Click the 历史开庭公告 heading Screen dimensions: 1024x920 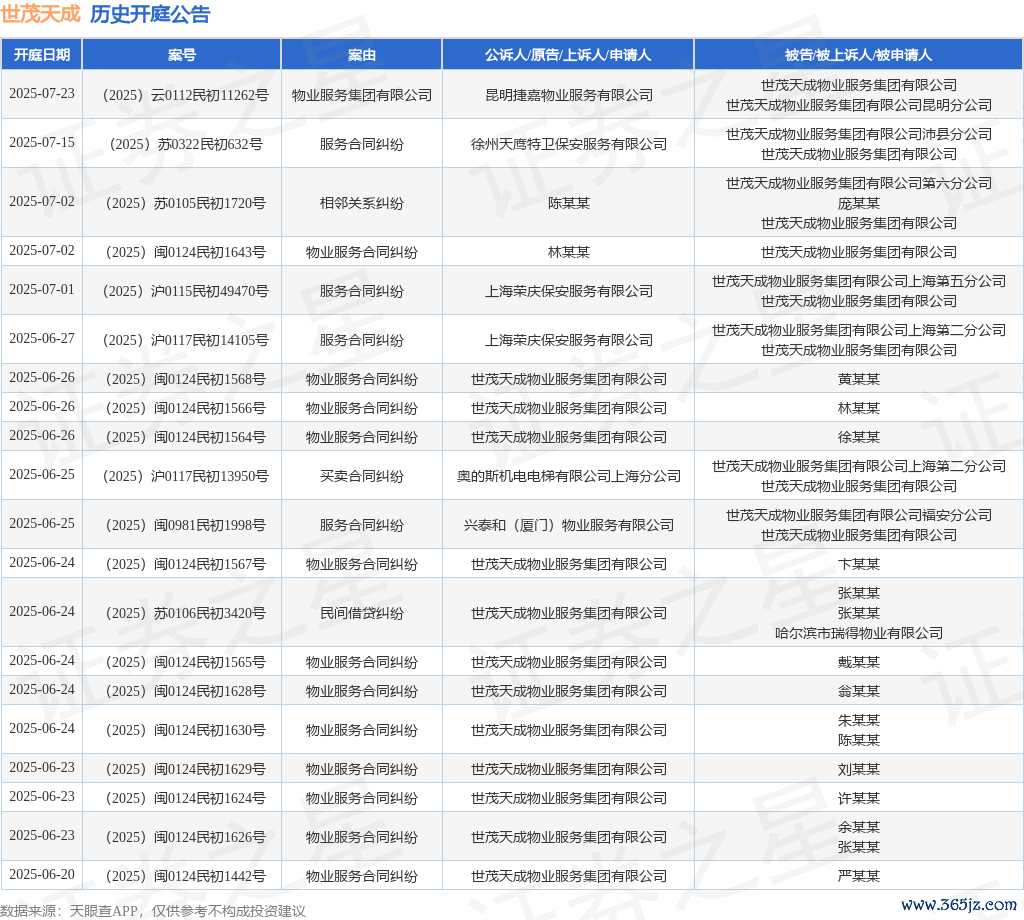coord(150,14)
